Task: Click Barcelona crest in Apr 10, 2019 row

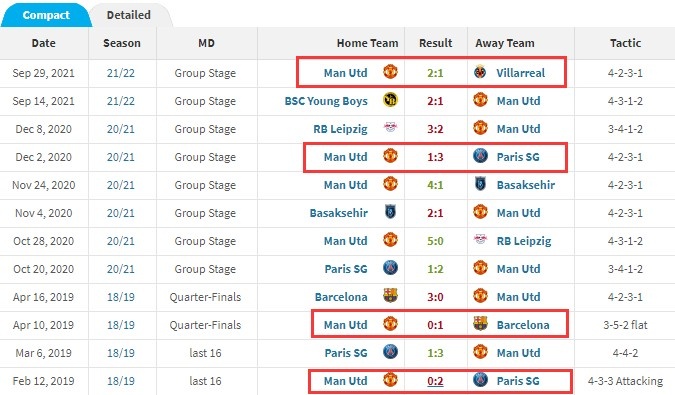Action: (480, 324)
